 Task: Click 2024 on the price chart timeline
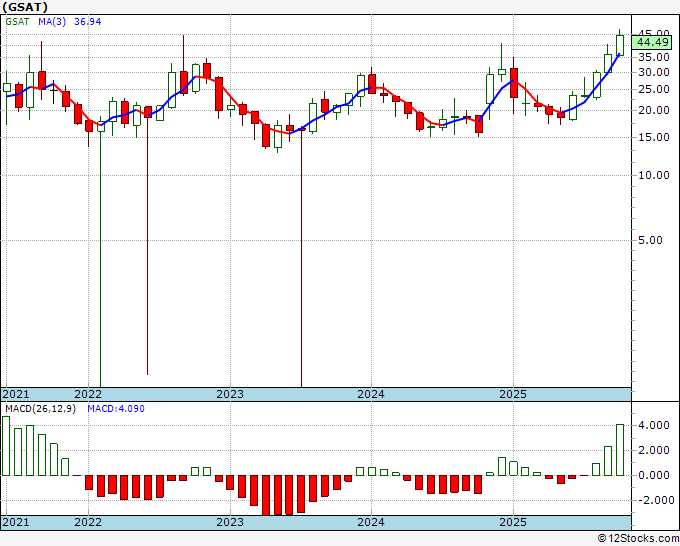pyautogui.click(x=371, y=394)
